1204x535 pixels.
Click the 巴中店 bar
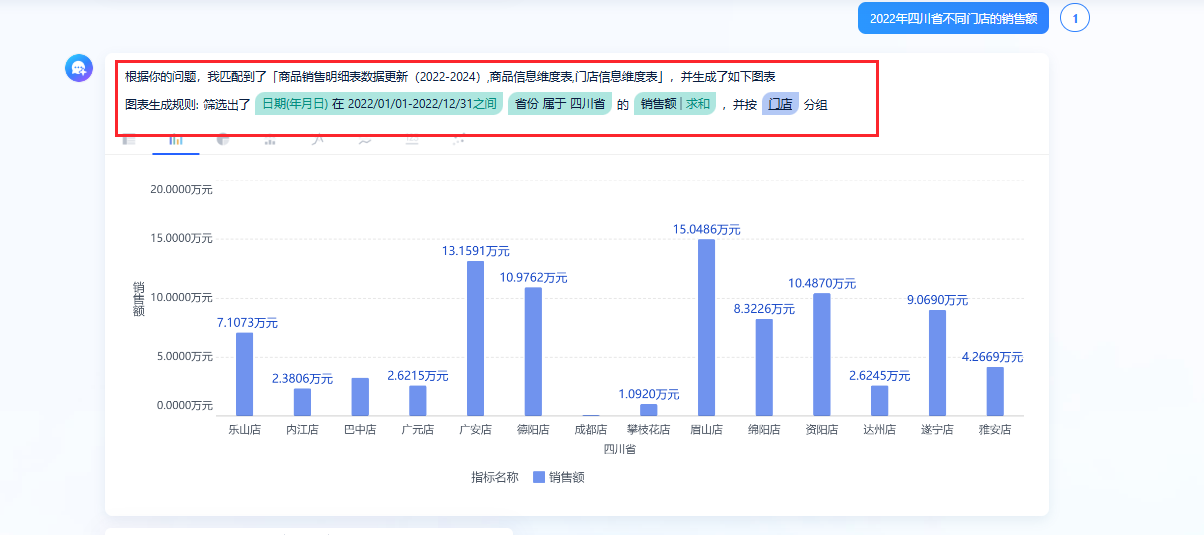click(x=360, y=397)
